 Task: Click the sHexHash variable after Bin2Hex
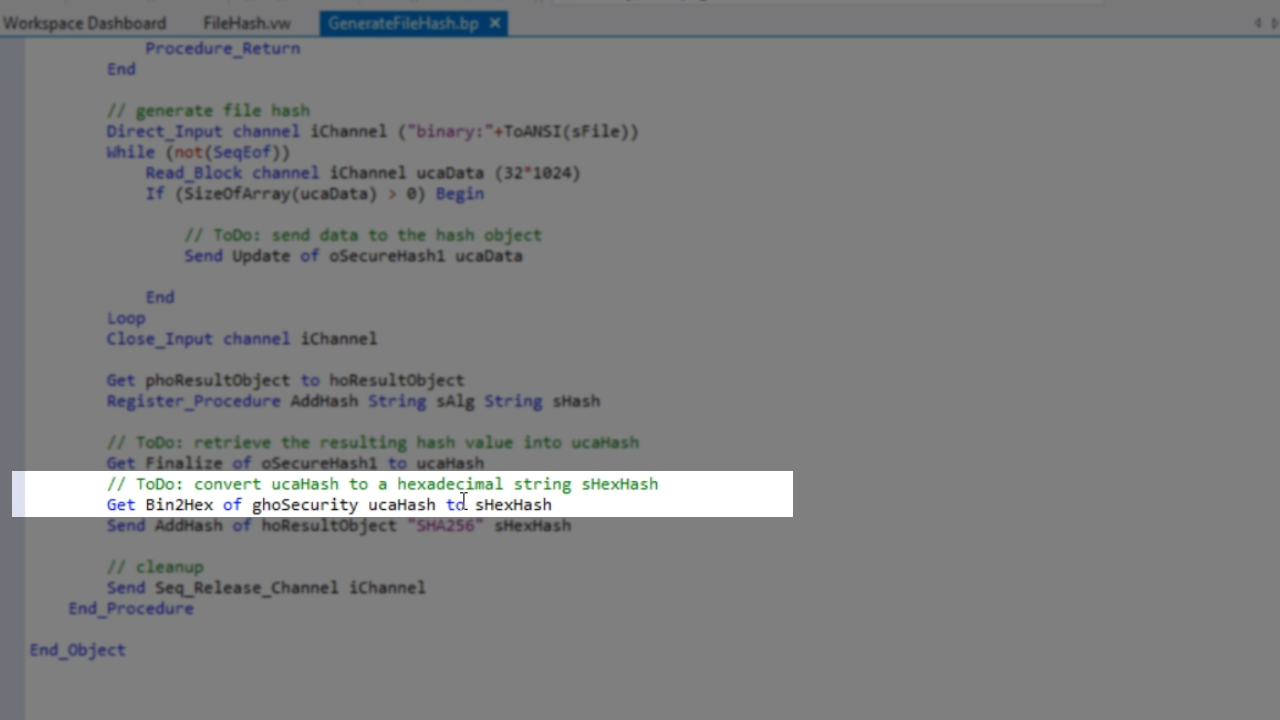coord(513,505)
